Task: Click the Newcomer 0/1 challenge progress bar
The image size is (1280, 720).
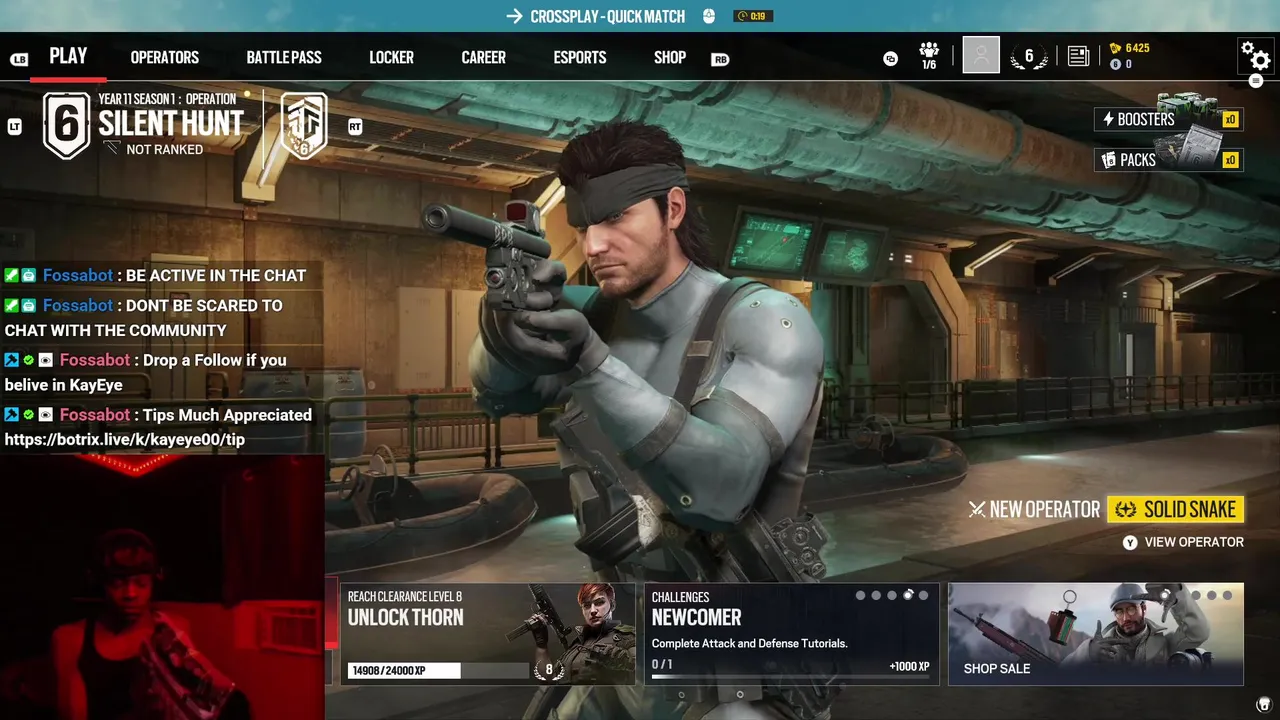Action: pyautogui.click(x=790, y=678)
